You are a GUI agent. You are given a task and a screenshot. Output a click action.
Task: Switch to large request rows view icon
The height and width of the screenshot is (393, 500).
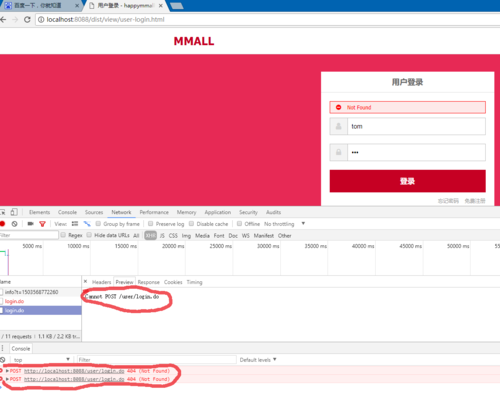pyautogui.click(x=75, y=224)
